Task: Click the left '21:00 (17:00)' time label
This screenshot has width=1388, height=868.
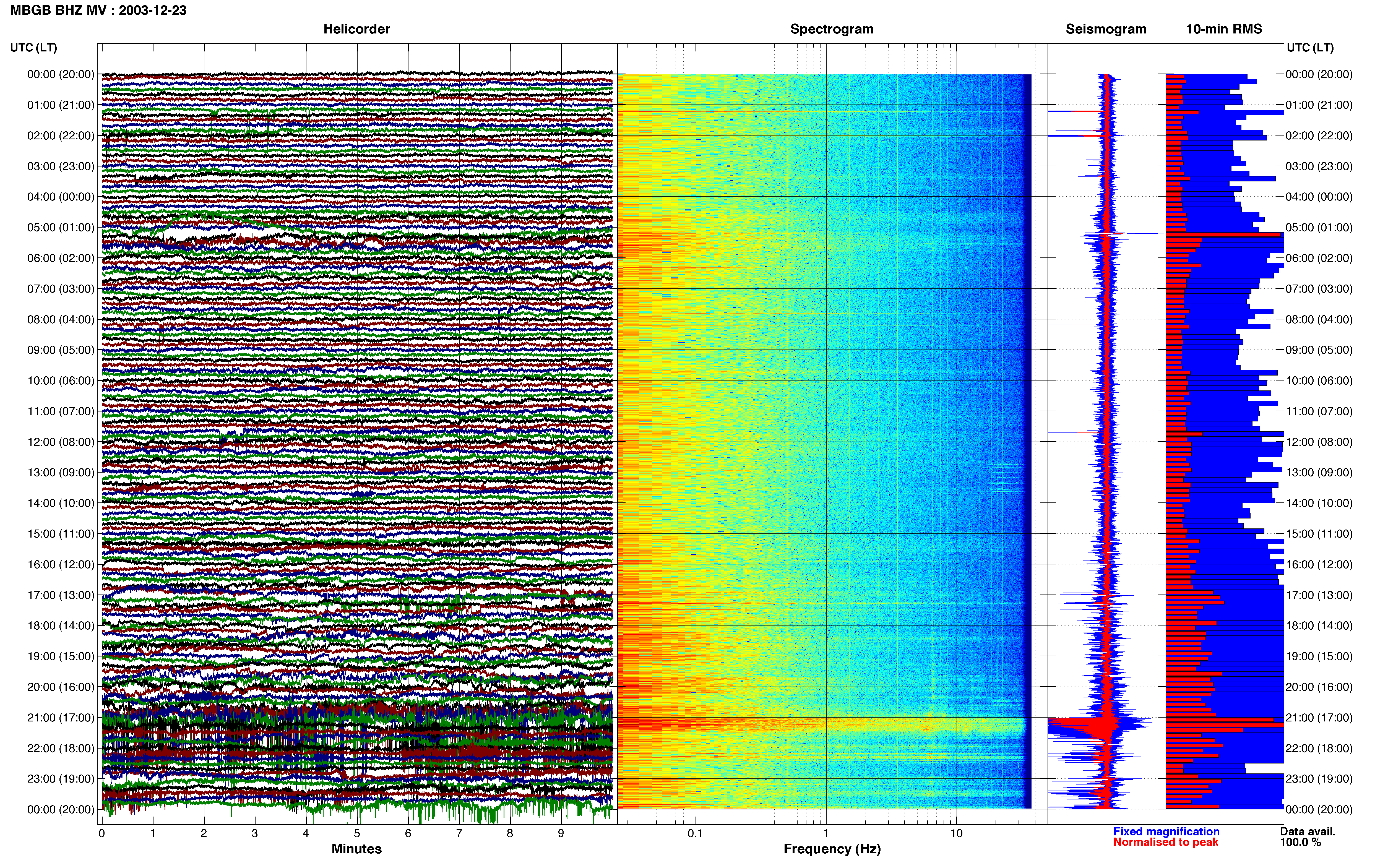Action: click(61, 718)
